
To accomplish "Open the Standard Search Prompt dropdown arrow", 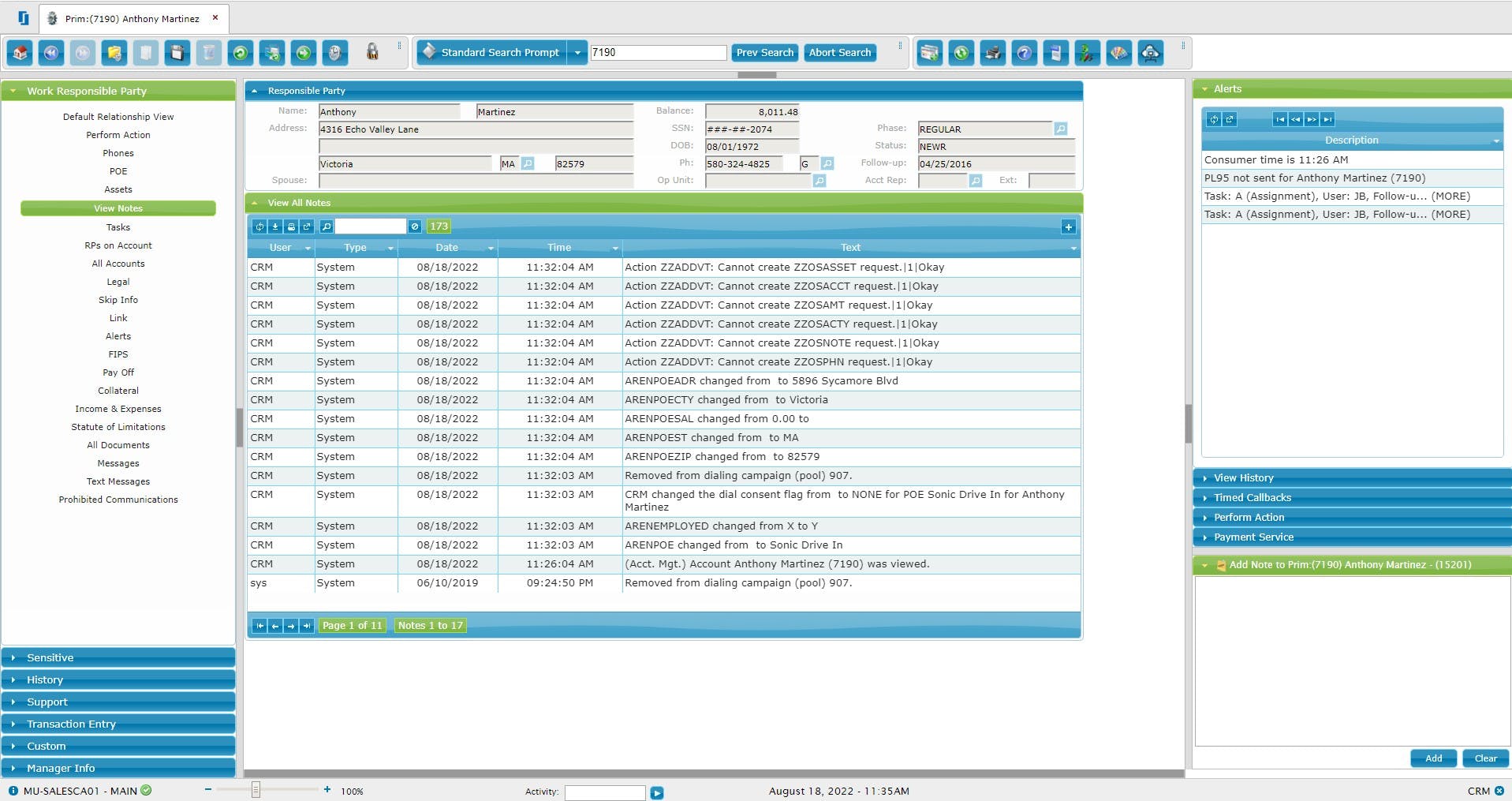I will tap(577, 53).
